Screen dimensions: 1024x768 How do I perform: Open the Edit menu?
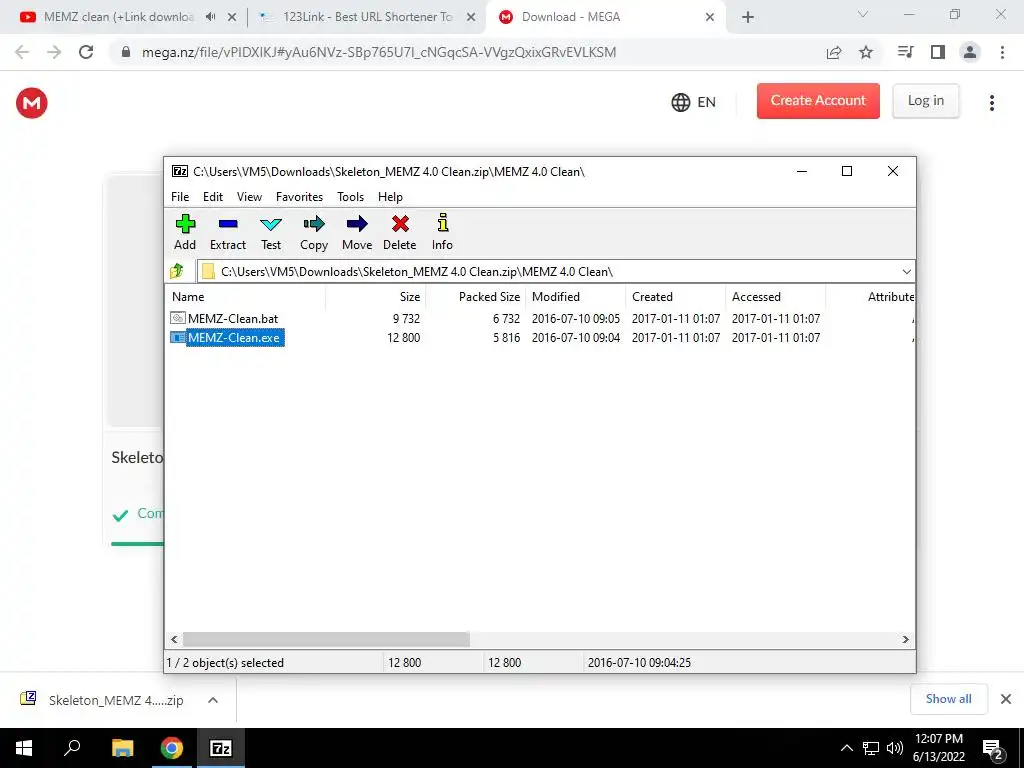[213, 197]
